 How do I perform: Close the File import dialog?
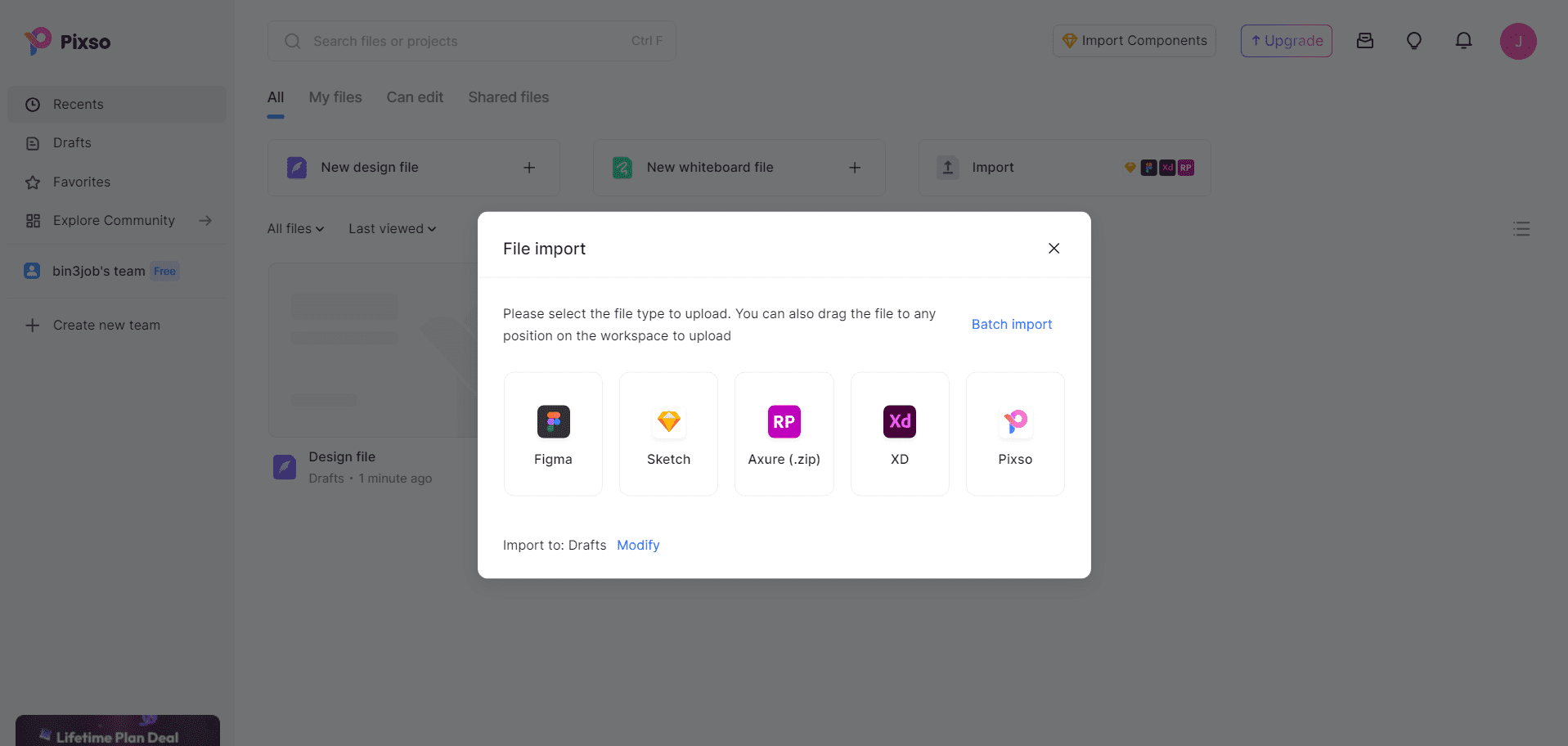(1054, 249)
